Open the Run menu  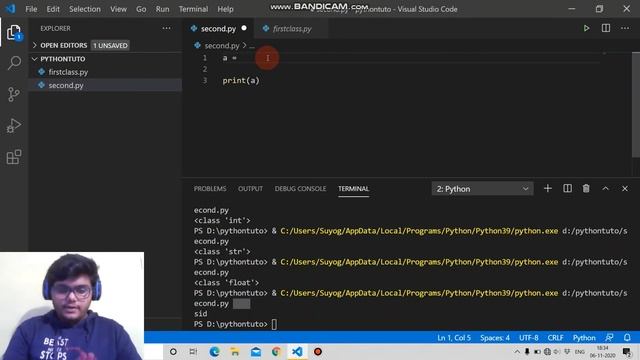click(162, 9)
